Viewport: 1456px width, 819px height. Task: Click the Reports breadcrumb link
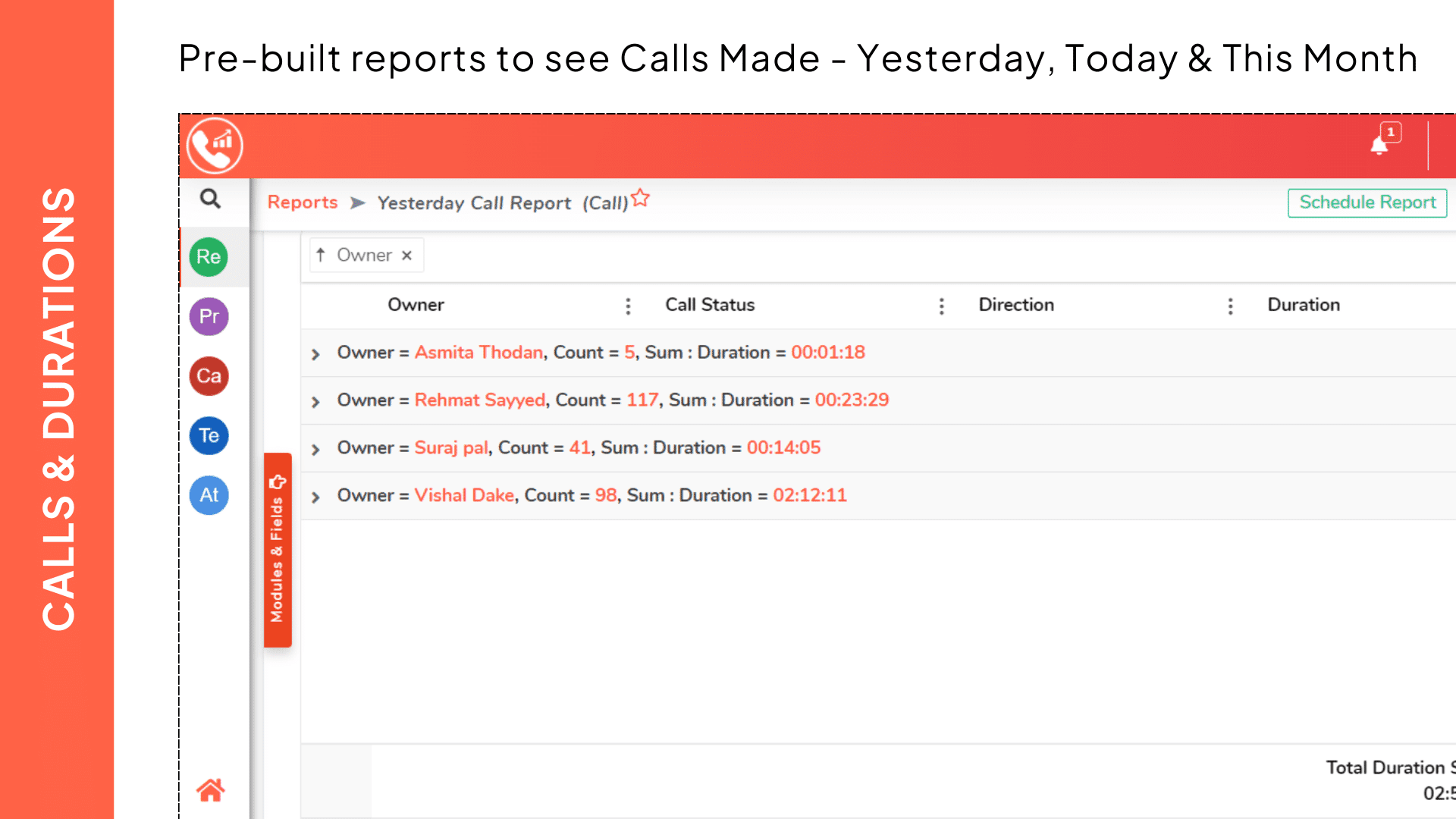tap(303, 202)
